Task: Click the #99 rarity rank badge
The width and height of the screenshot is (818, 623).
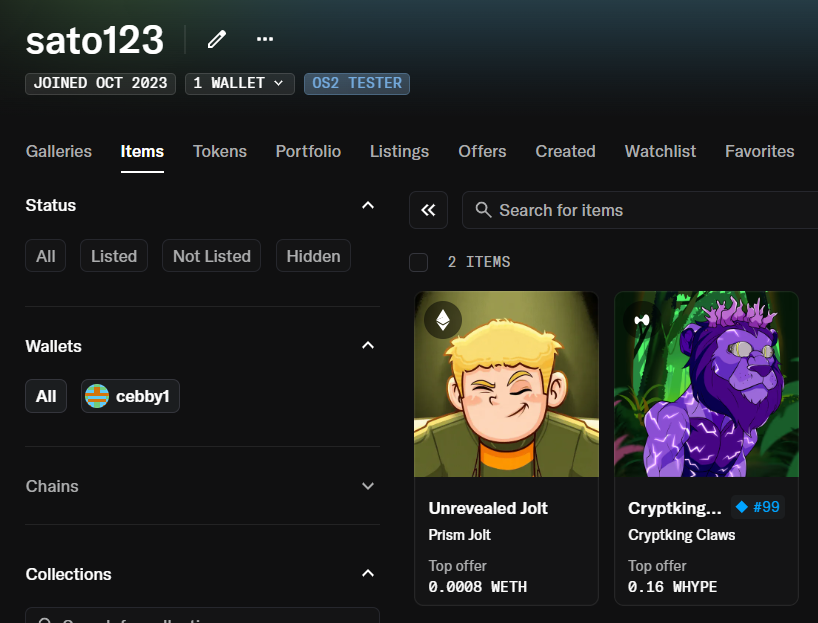Action: (x=758, y=507)
